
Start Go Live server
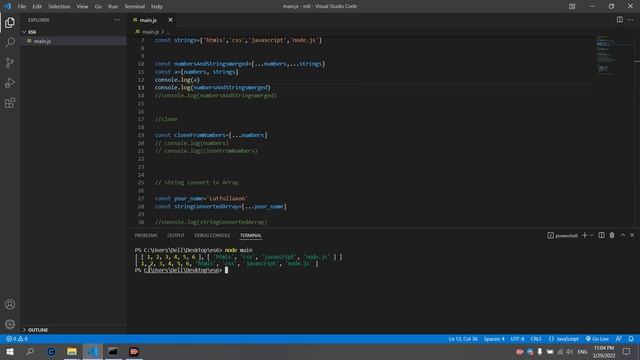pos(597,339)
